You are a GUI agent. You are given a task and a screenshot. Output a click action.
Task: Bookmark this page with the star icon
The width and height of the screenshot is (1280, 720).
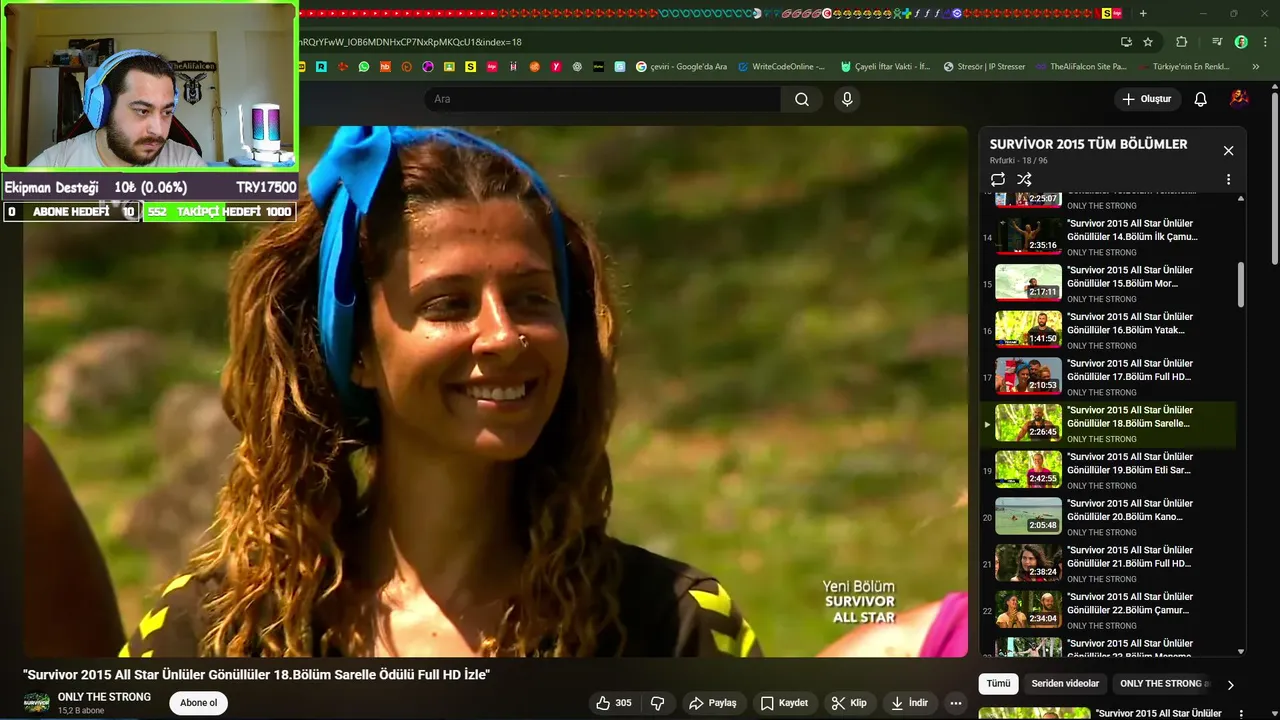point(1148,42)
